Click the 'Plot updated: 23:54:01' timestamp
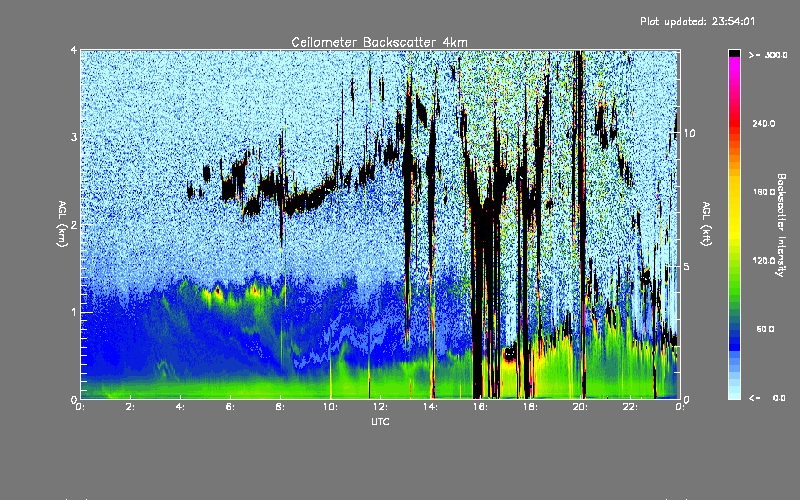This screenshot has height=500, width=800. pos(697,21)
